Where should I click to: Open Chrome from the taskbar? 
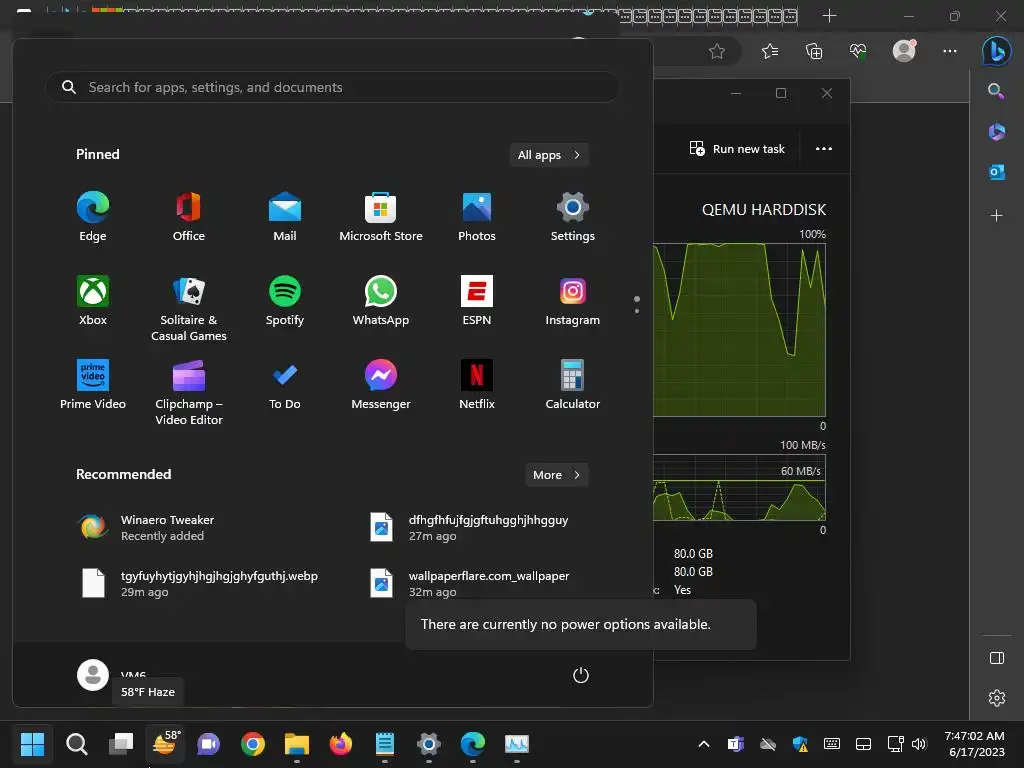(x=253, y=744)
